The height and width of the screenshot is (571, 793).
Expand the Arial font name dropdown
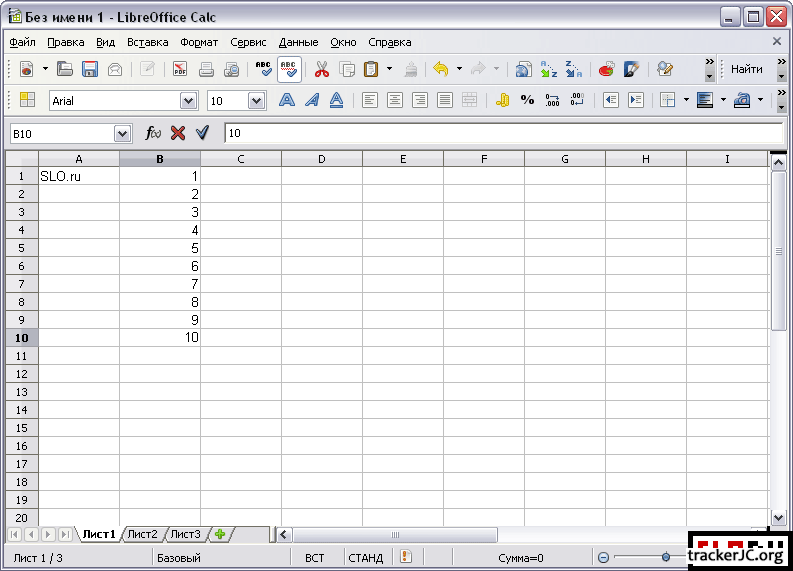pos(188,101)
